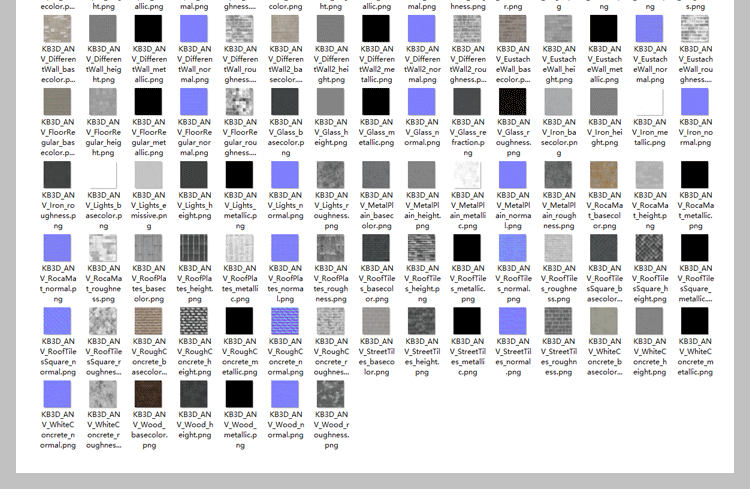Click the RoughConcrete_normal.png file
The image size is (750, 502).
point(285,321)
